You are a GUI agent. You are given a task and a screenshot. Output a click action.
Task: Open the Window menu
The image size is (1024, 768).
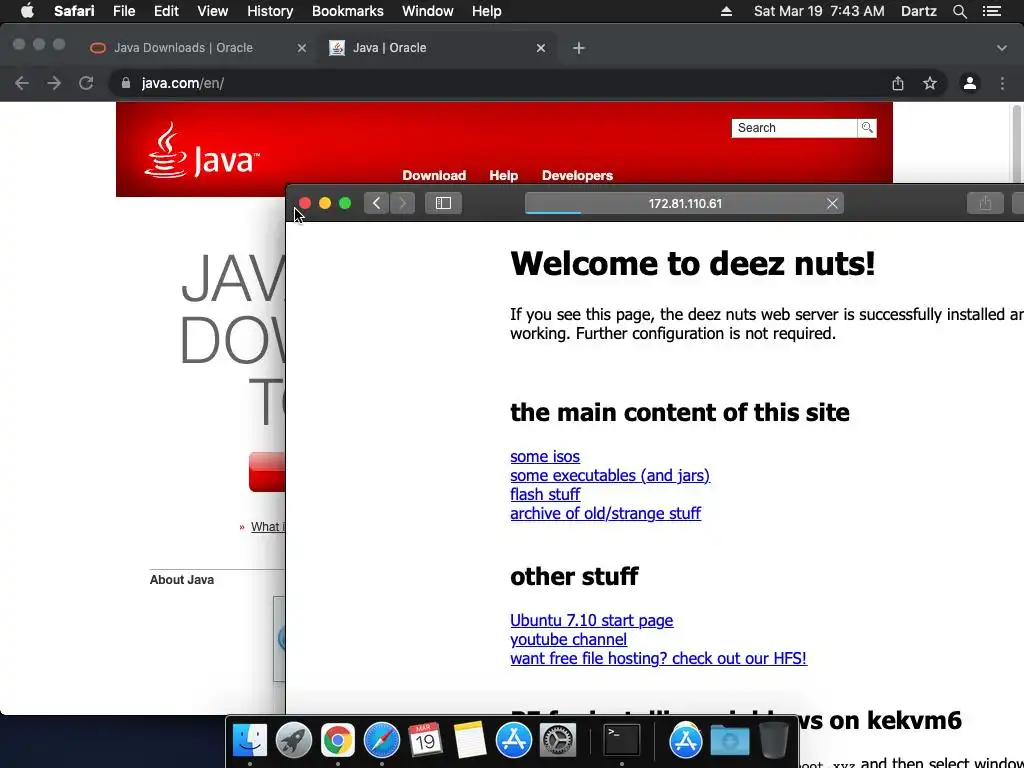(x=427, y=11)
